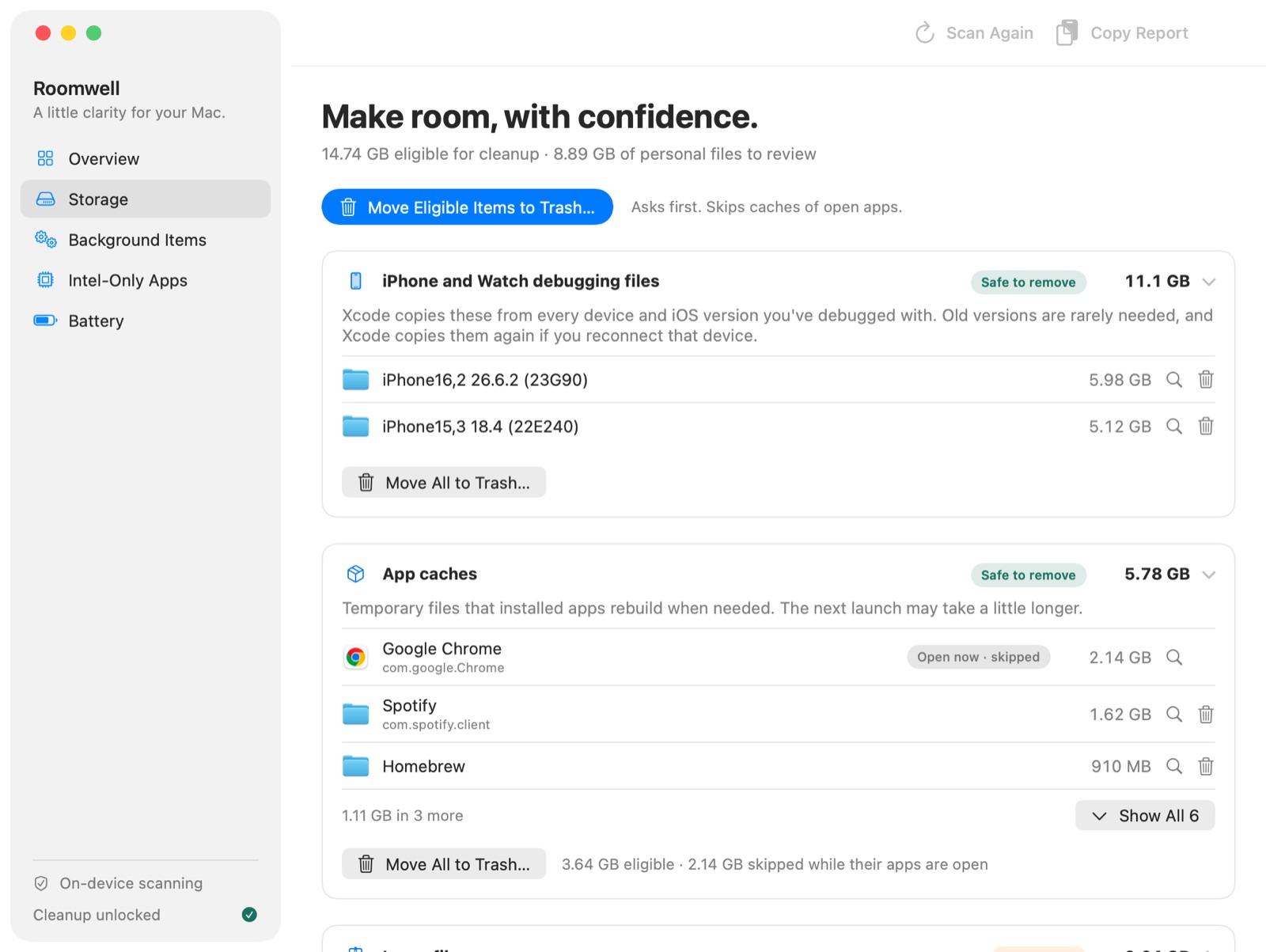Reveal Spotify cache in Finder icon
This screenshot has width=1266, height=952.
coord(1174,715)
